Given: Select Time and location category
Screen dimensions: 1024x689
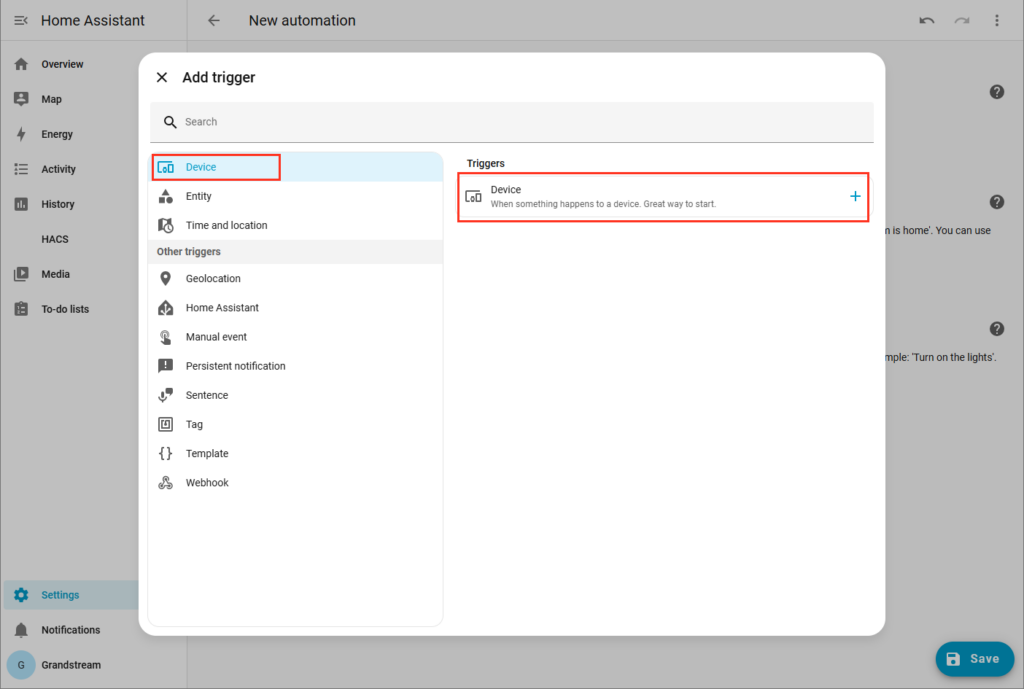Looking at the screenshot, I should [x=296, y=225].
